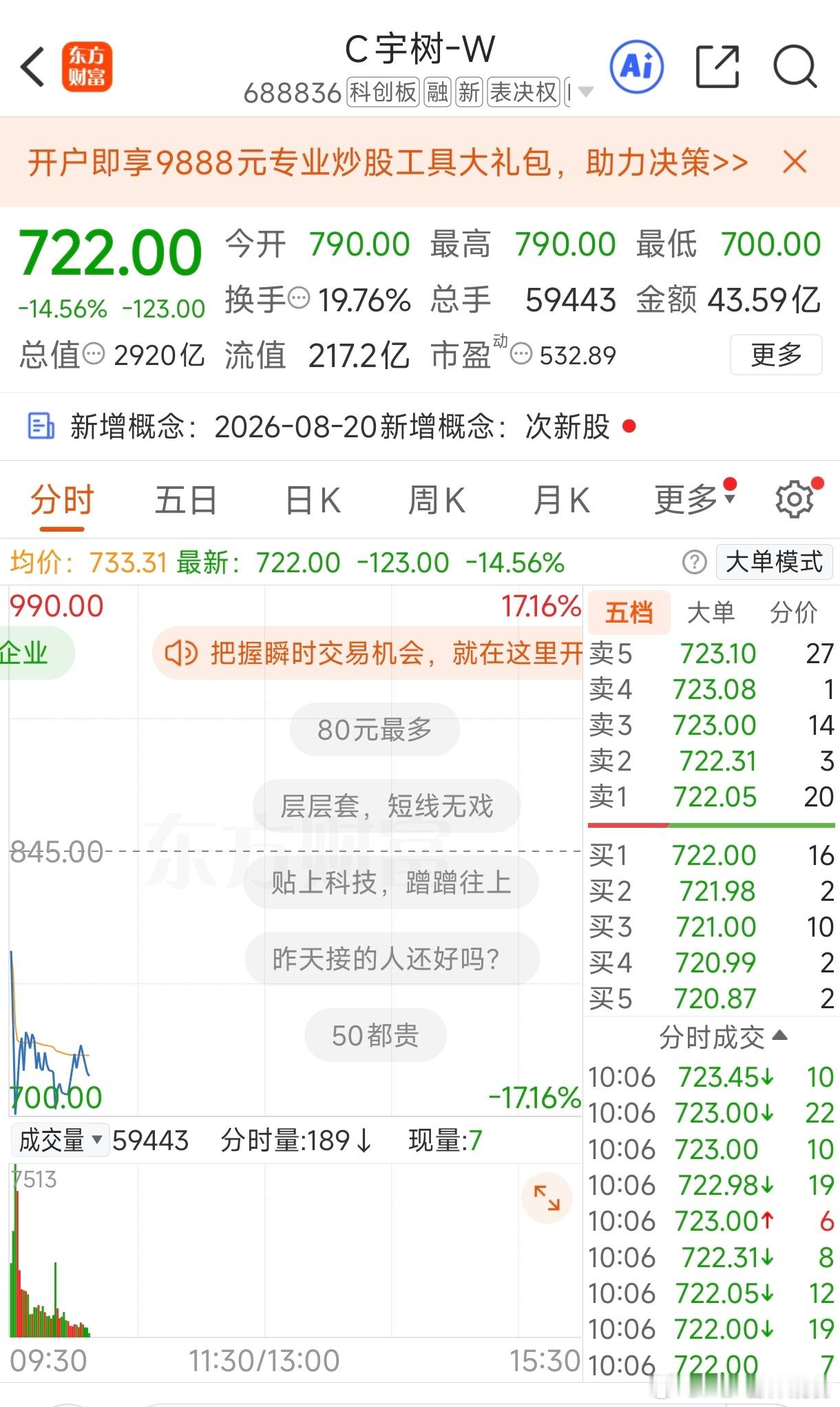Tap the 科创板 tag label
This screenshot has height=1407, width=840.
pyautogui.click(x=383, y=92)
